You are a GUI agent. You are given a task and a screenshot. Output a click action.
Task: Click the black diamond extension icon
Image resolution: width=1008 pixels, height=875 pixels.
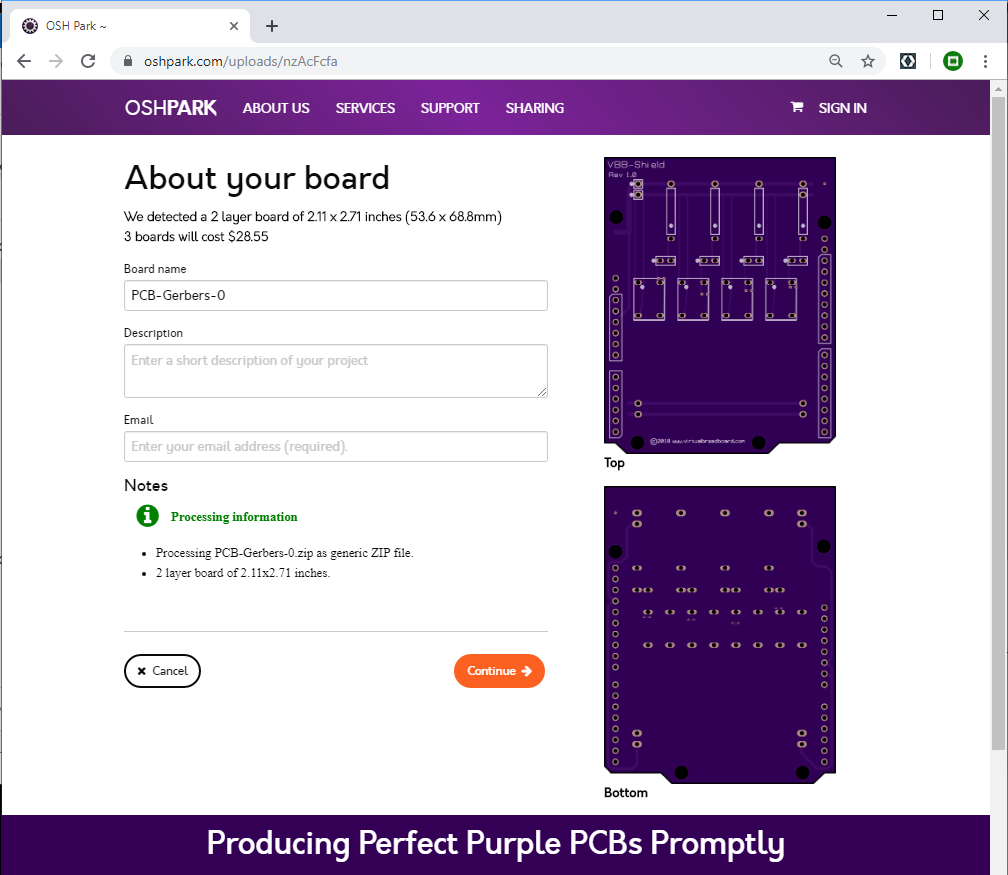point(908,61)
